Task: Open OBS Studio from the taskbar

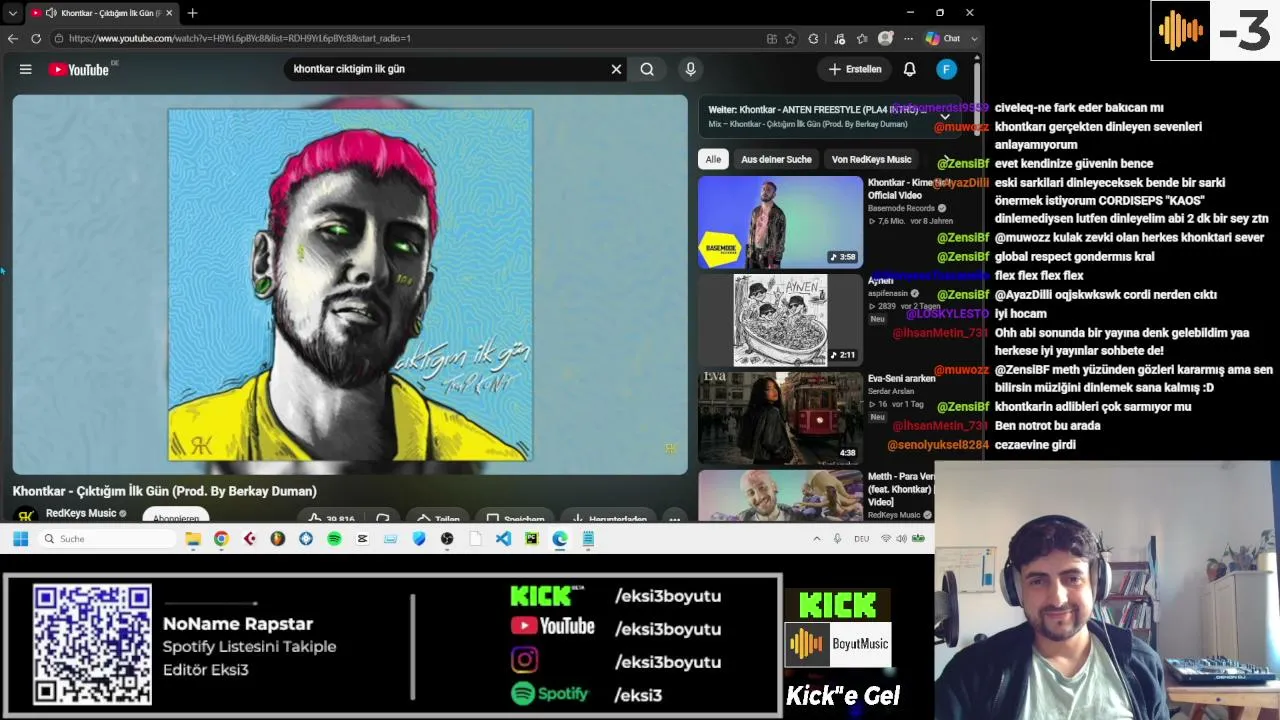Action: tap(447, 539)
